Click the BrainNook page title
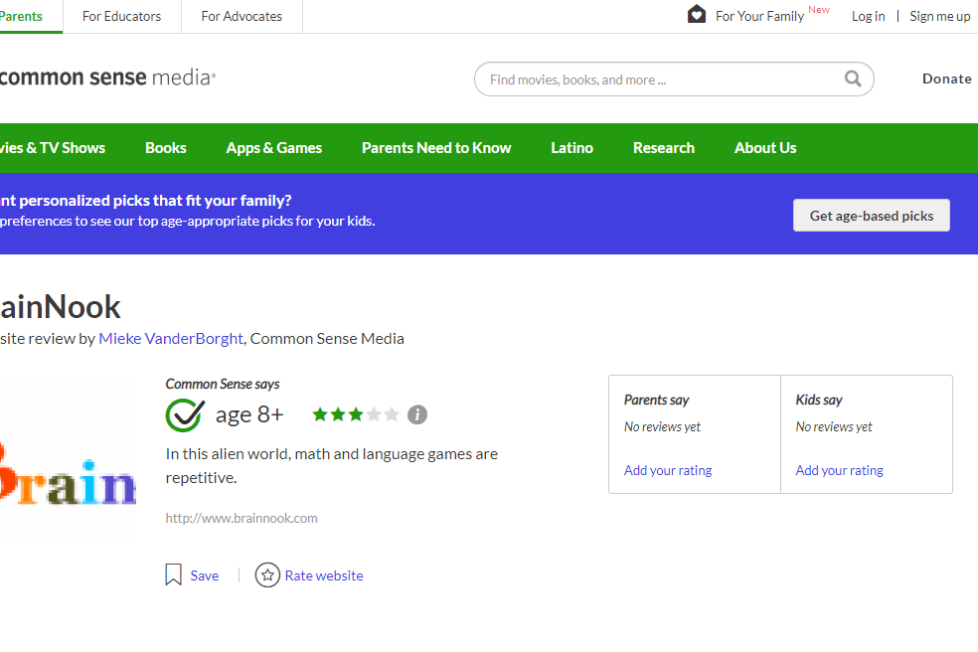978x652 pixels. click(60, 306)
